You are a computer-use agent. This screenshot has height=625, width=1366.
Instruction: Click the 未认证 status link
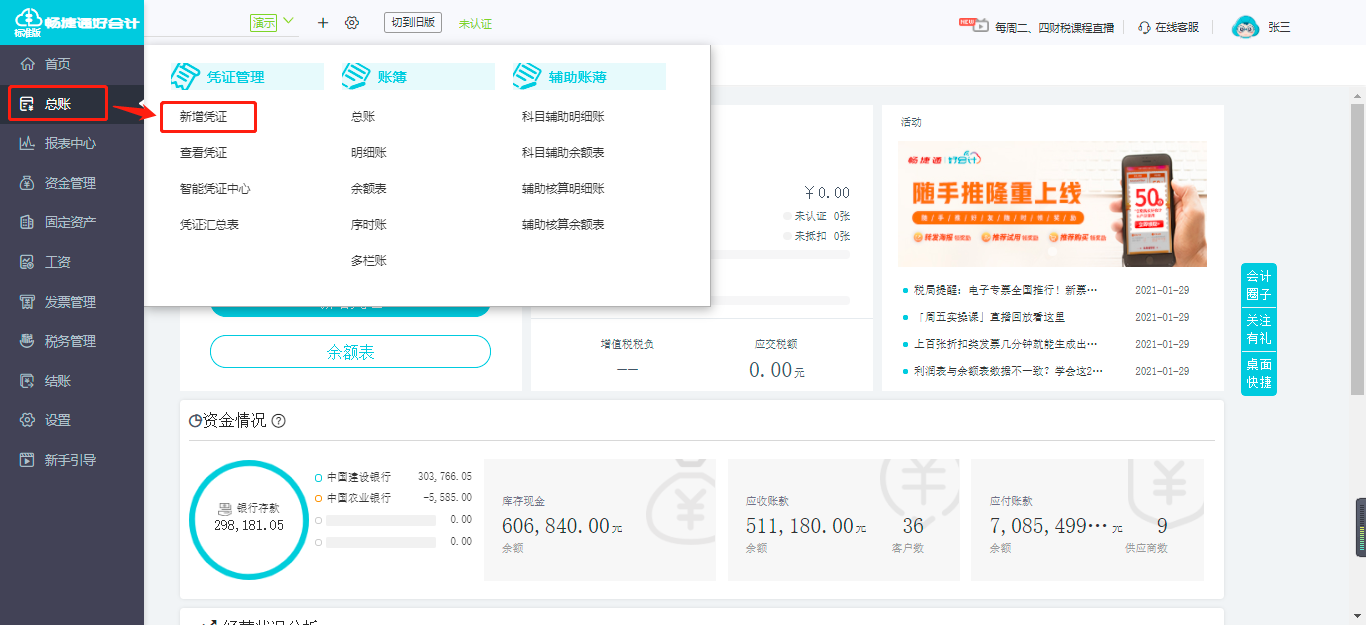pyautogui.click(x=475, y=24)
